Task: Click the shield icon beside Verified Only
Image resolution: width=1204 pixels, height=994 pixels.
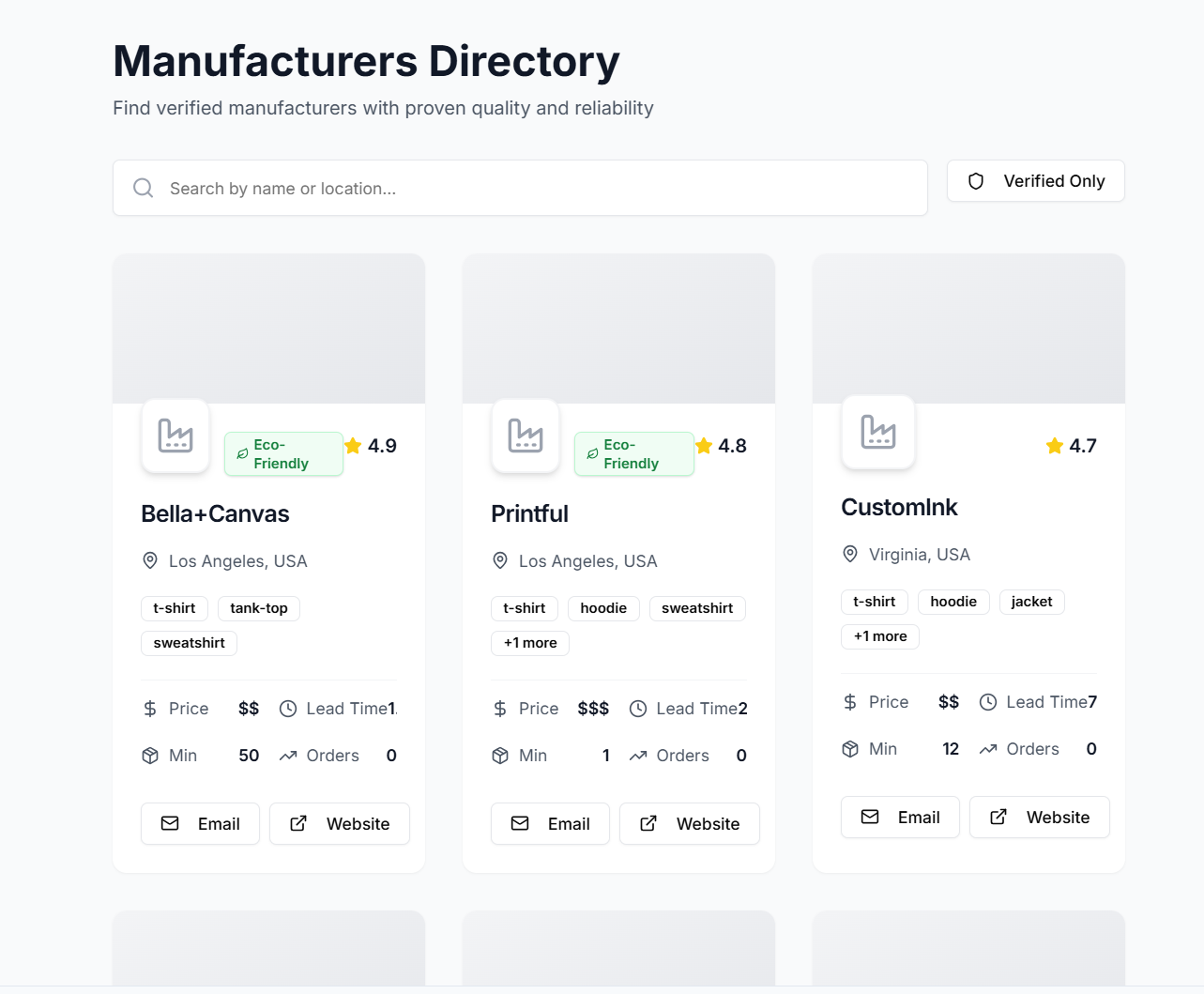Action: 976,180
